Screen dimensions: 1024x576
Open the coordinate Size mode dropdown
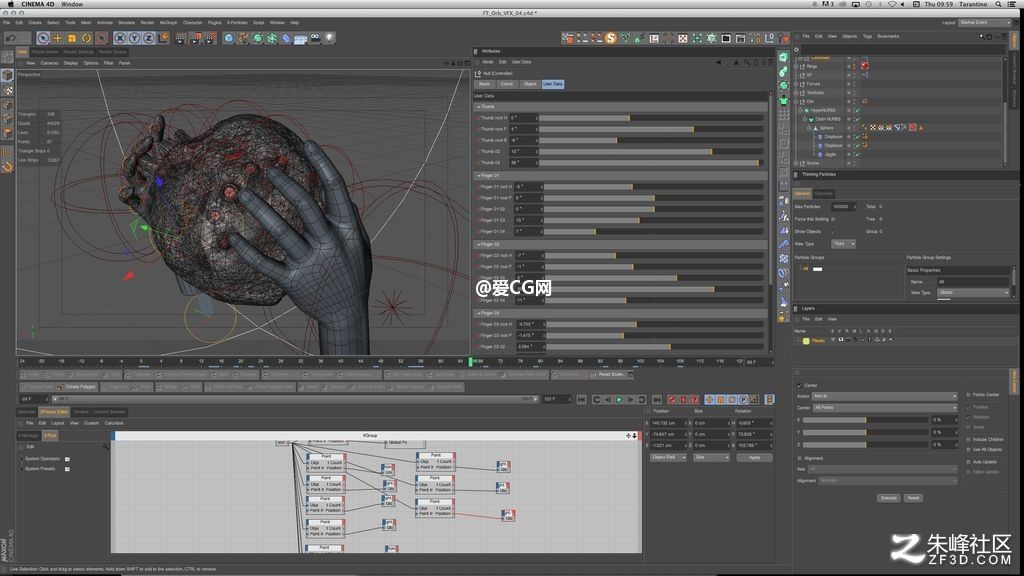pos(711,458)
